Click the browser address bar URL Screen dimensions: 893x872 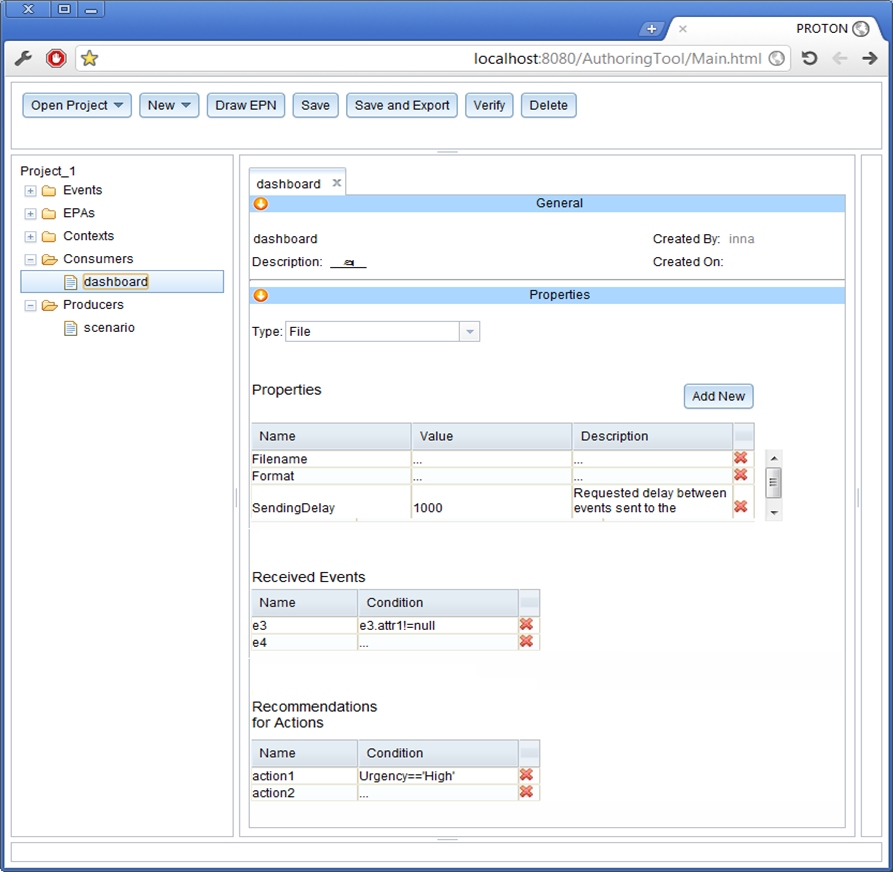coord(617,58)
